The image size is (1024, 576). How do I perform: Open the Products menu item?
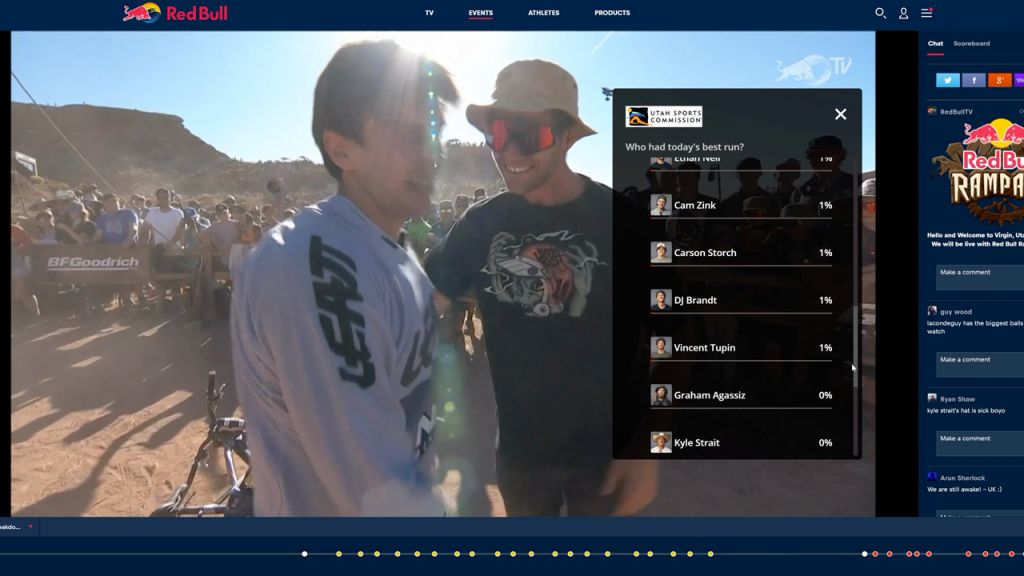click(x=612, y=13)
